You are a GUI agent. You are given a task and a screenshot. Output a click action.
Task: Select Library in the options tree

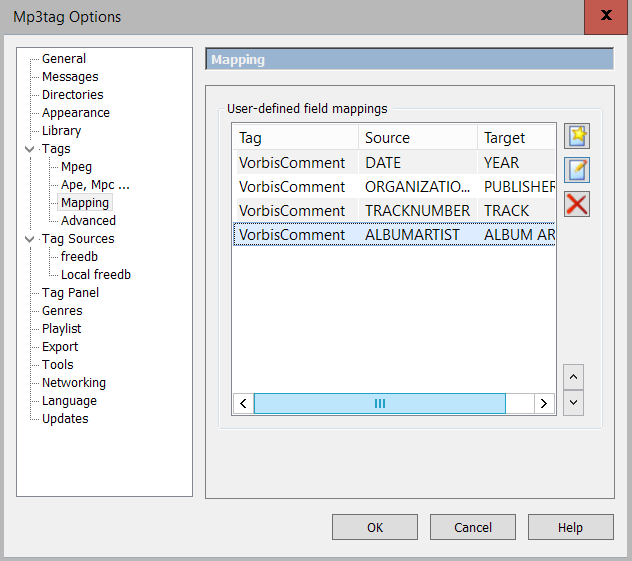(61, 131)
